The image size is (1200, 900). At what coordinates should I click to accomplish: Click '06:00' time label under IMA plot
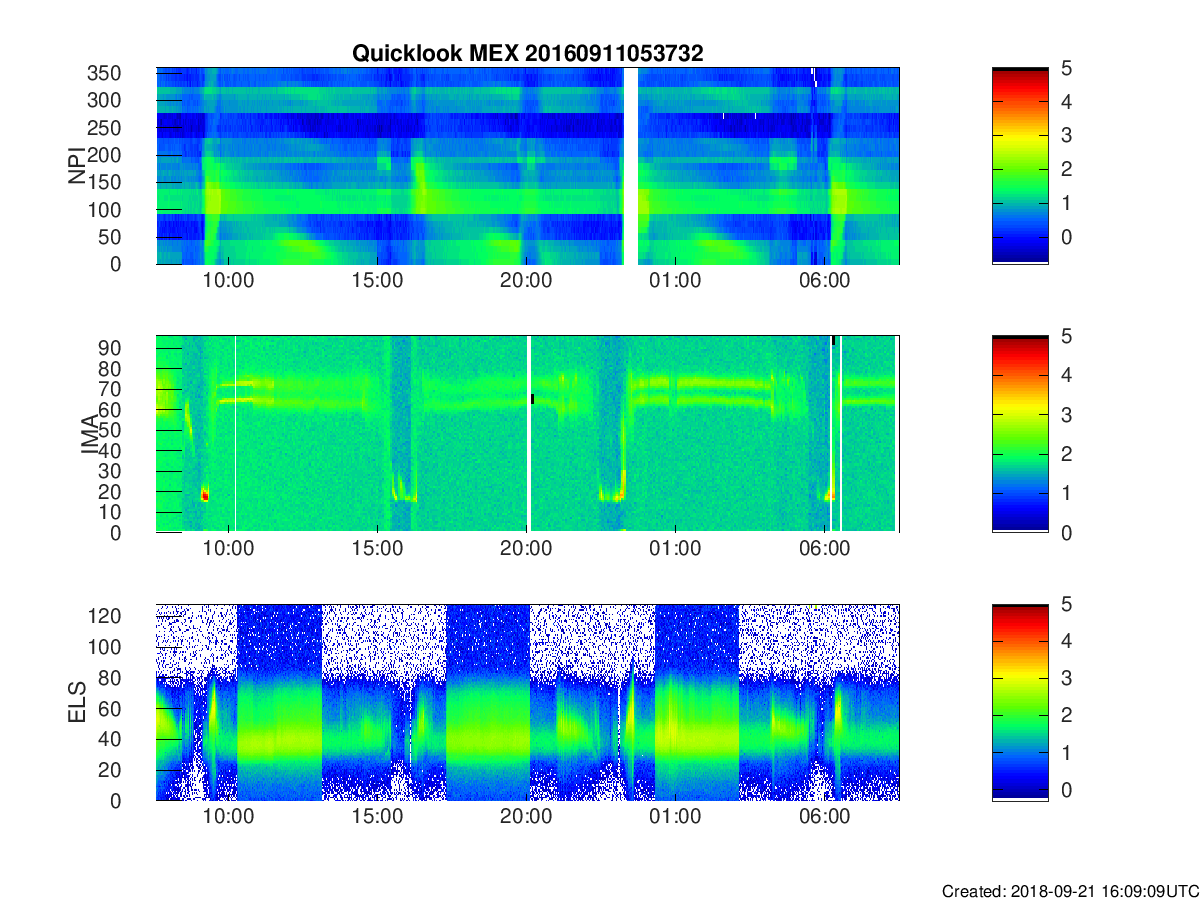click(824, 550)
